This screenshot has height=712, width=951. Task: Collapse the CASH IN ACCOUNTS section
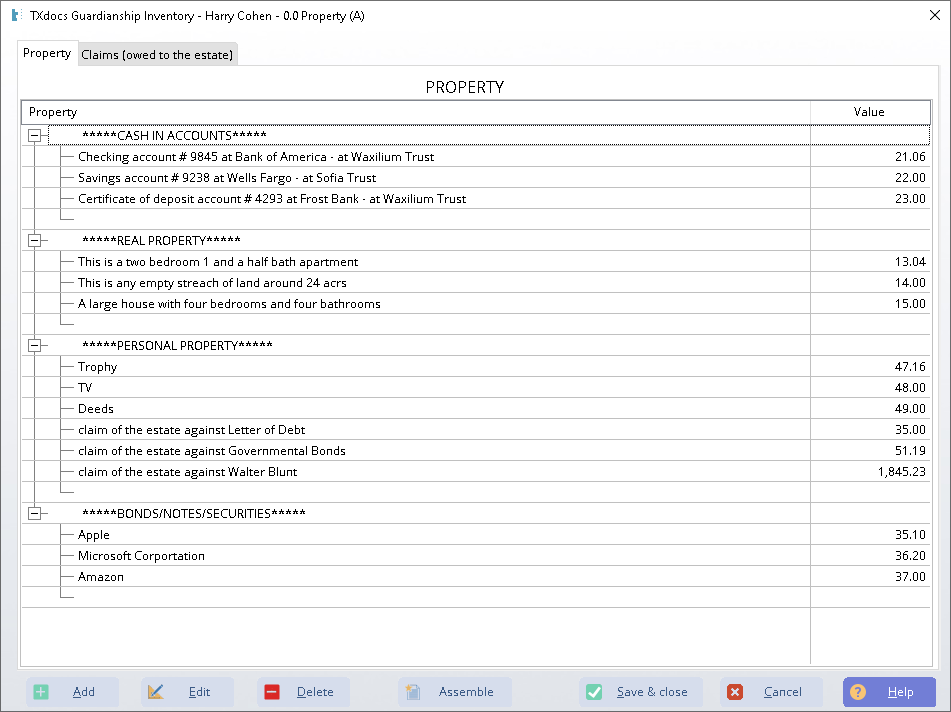click(35, 135)
